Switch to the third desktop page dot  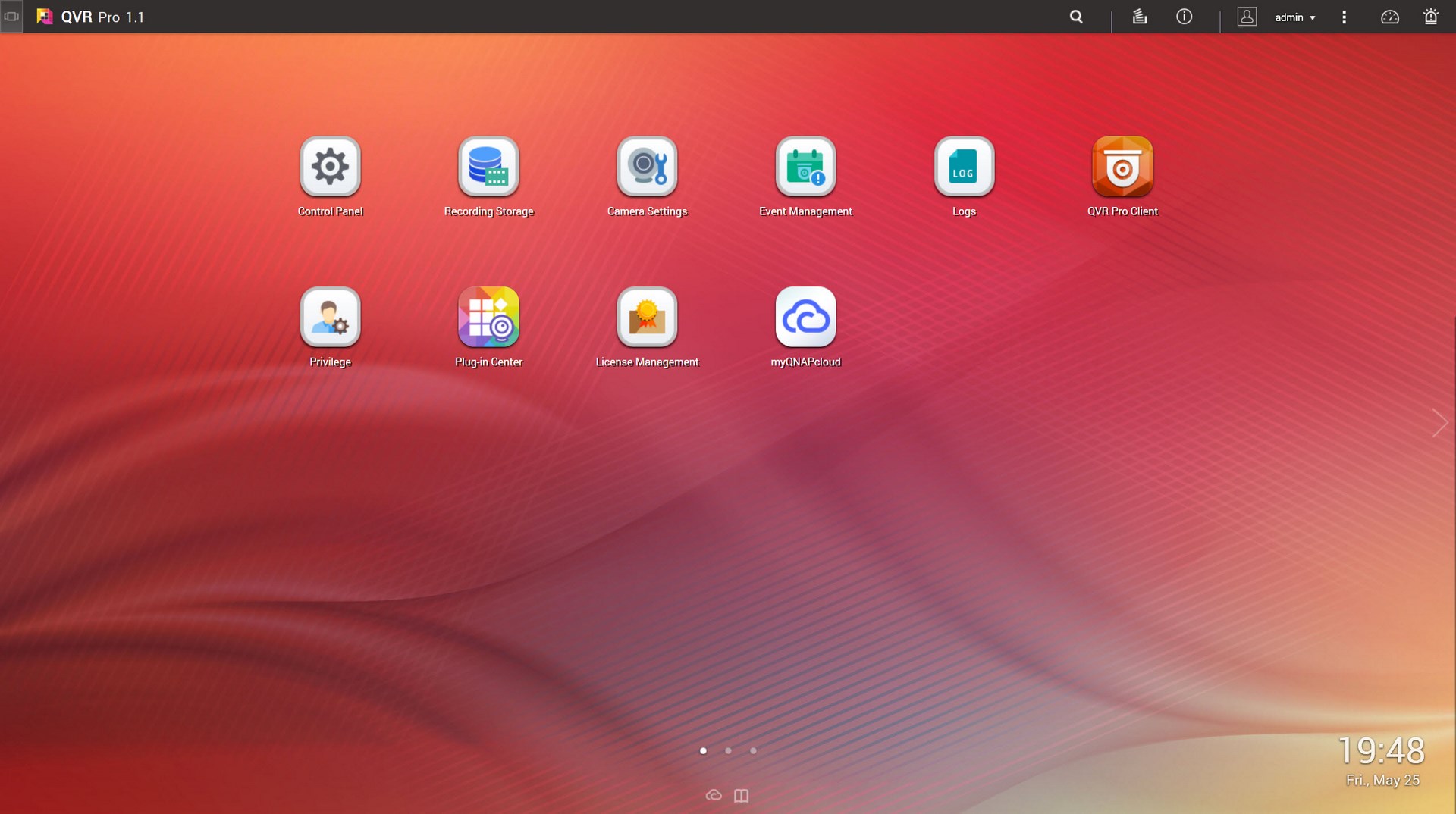point(753,750)
